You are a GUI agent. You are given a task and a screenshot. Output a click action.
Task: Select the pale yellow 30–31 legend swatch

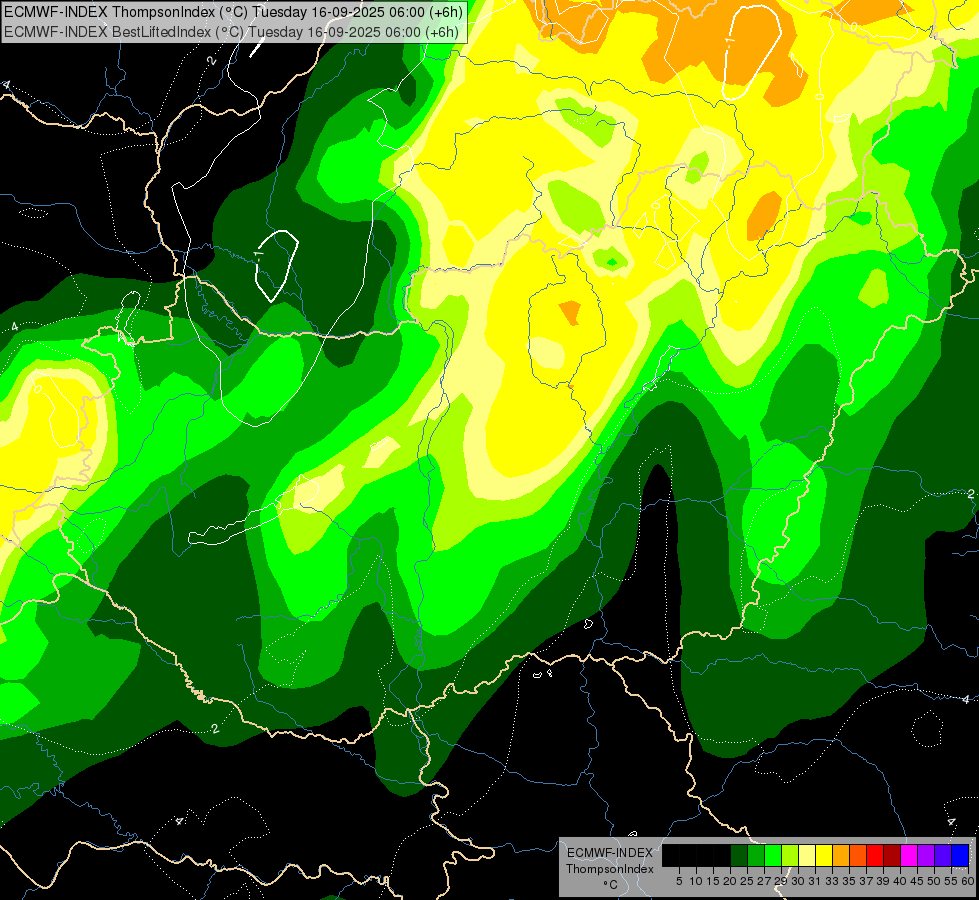pyautogui.click(x=807, y=855)
